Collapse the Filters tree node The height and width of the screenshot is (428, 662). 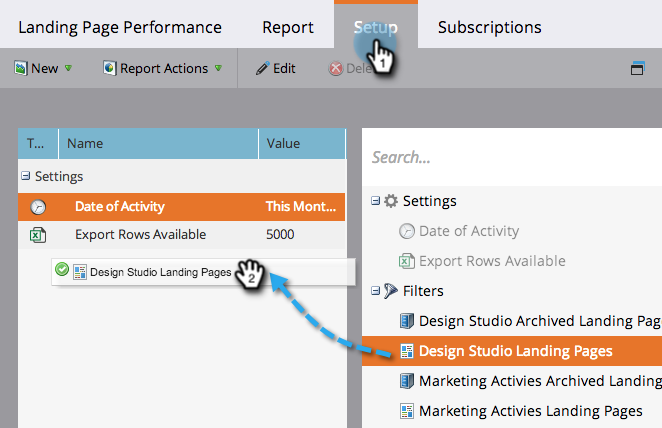click(x=375, y=291)
